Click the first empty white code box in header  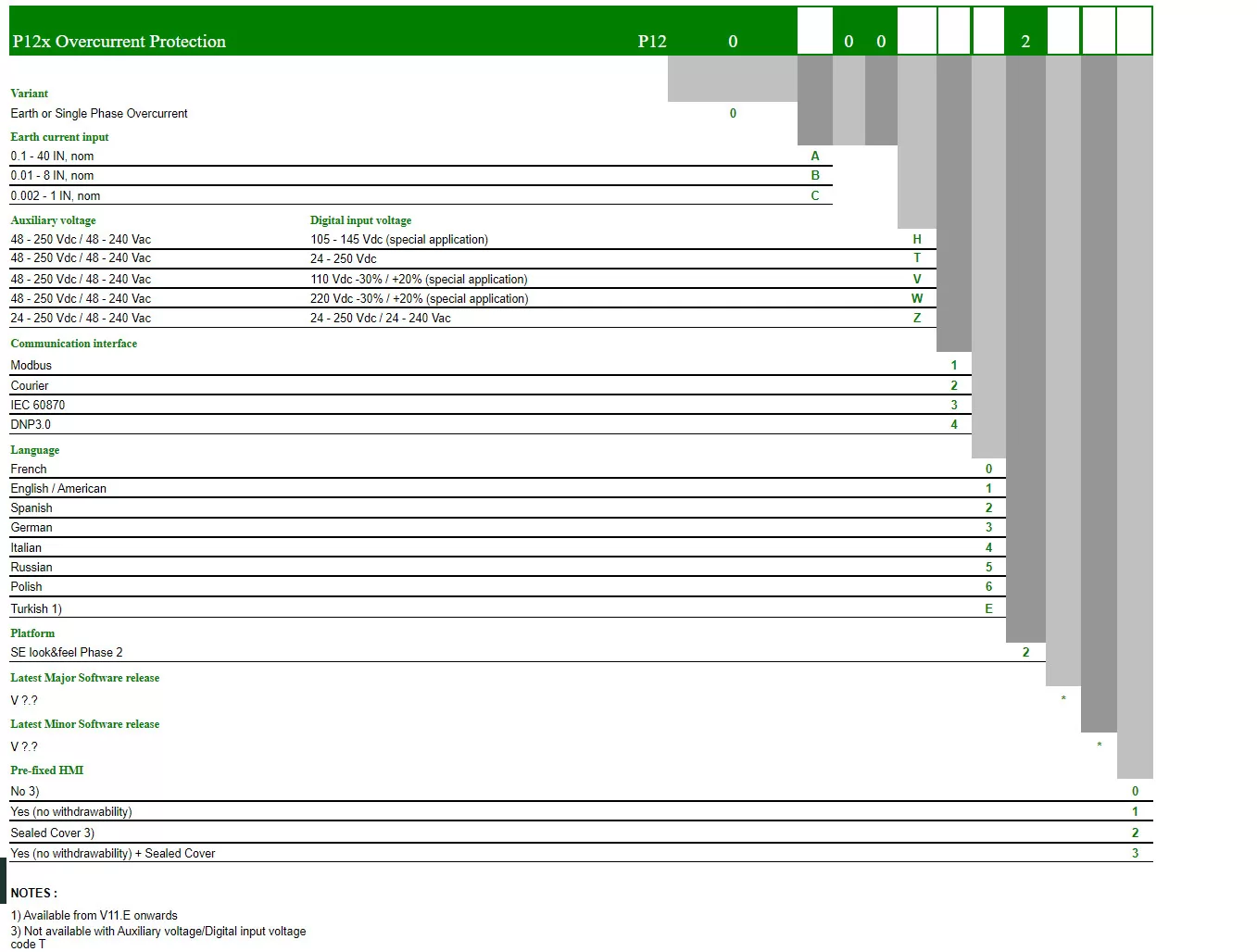pyautogui.click(x=815, y=31)
